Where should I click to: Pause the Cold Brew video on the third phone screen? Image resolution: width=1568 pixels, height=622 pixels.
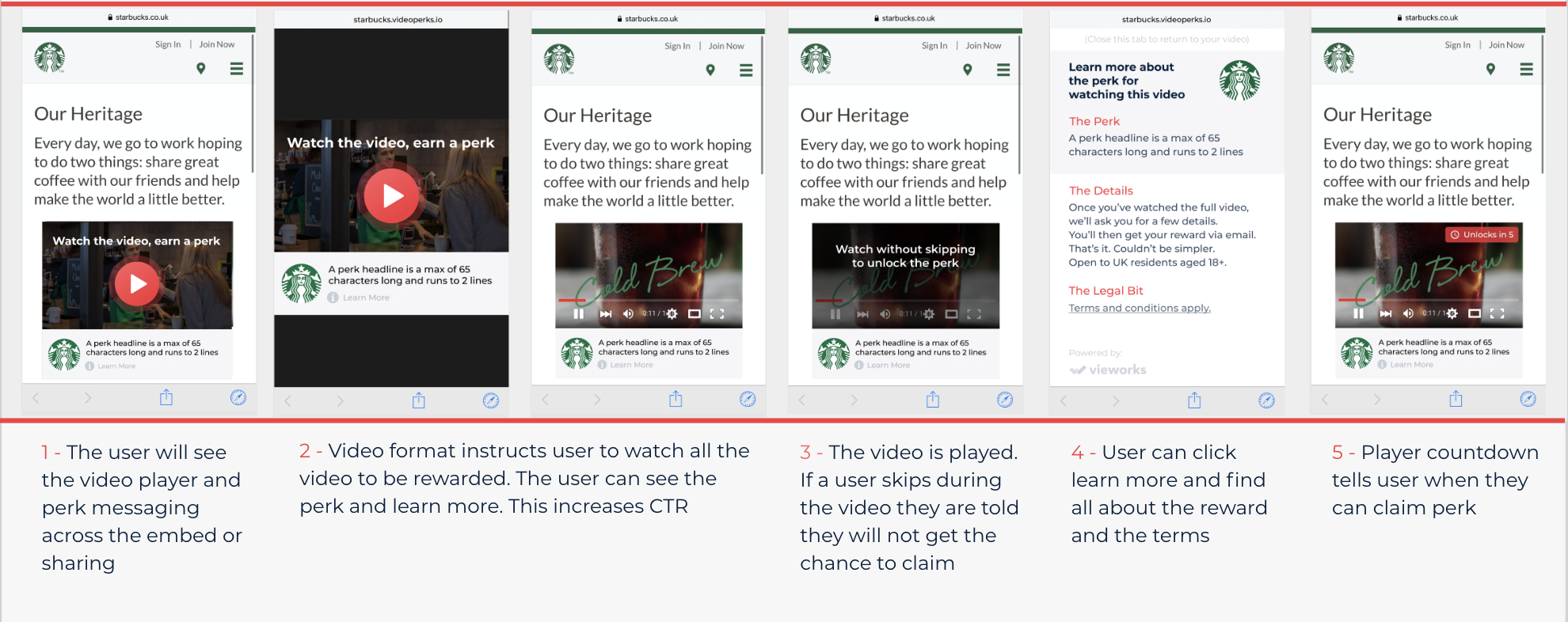click(x=579, y=314)
